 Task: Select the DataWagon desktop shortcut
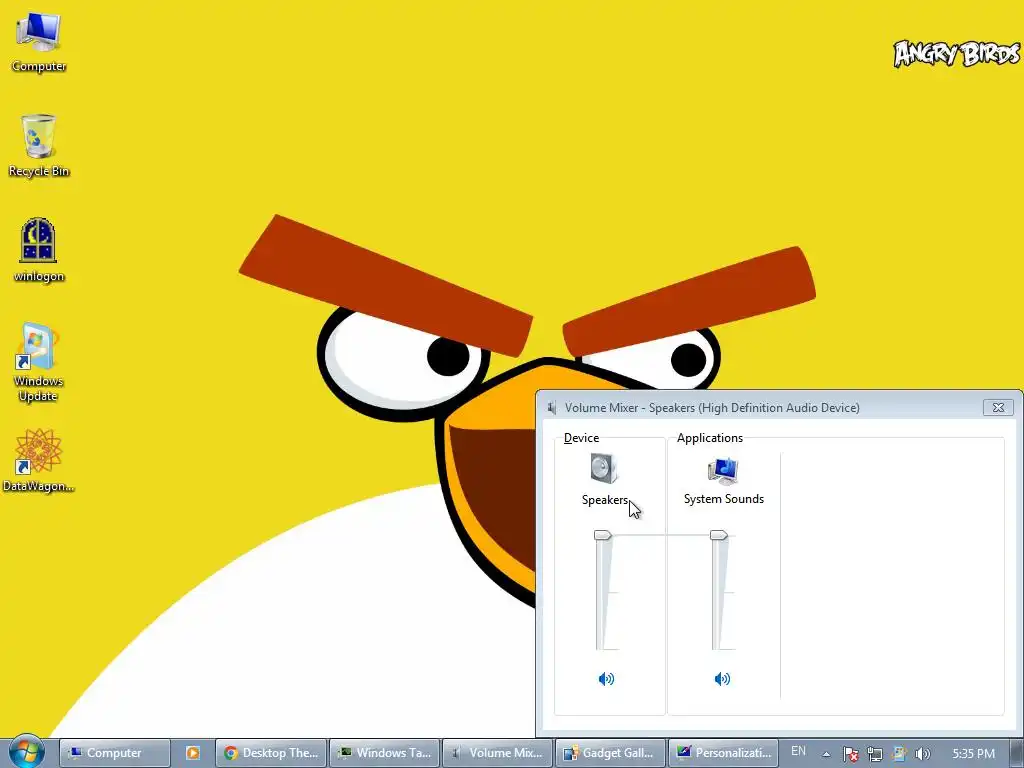tap(39, 461)
